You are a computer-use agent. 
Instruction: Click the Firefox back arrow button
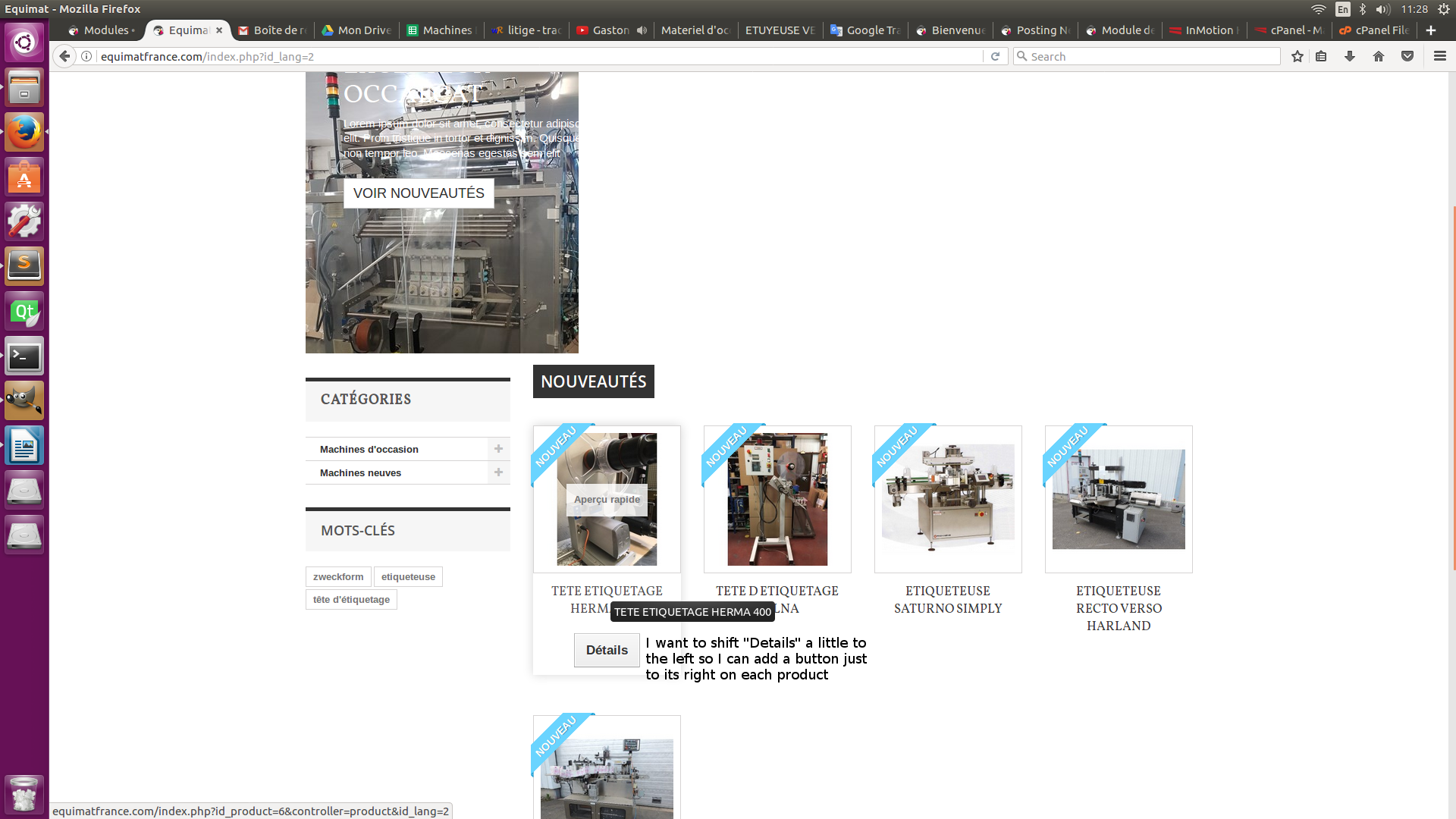pyautogui.click(x=65, y=56)
